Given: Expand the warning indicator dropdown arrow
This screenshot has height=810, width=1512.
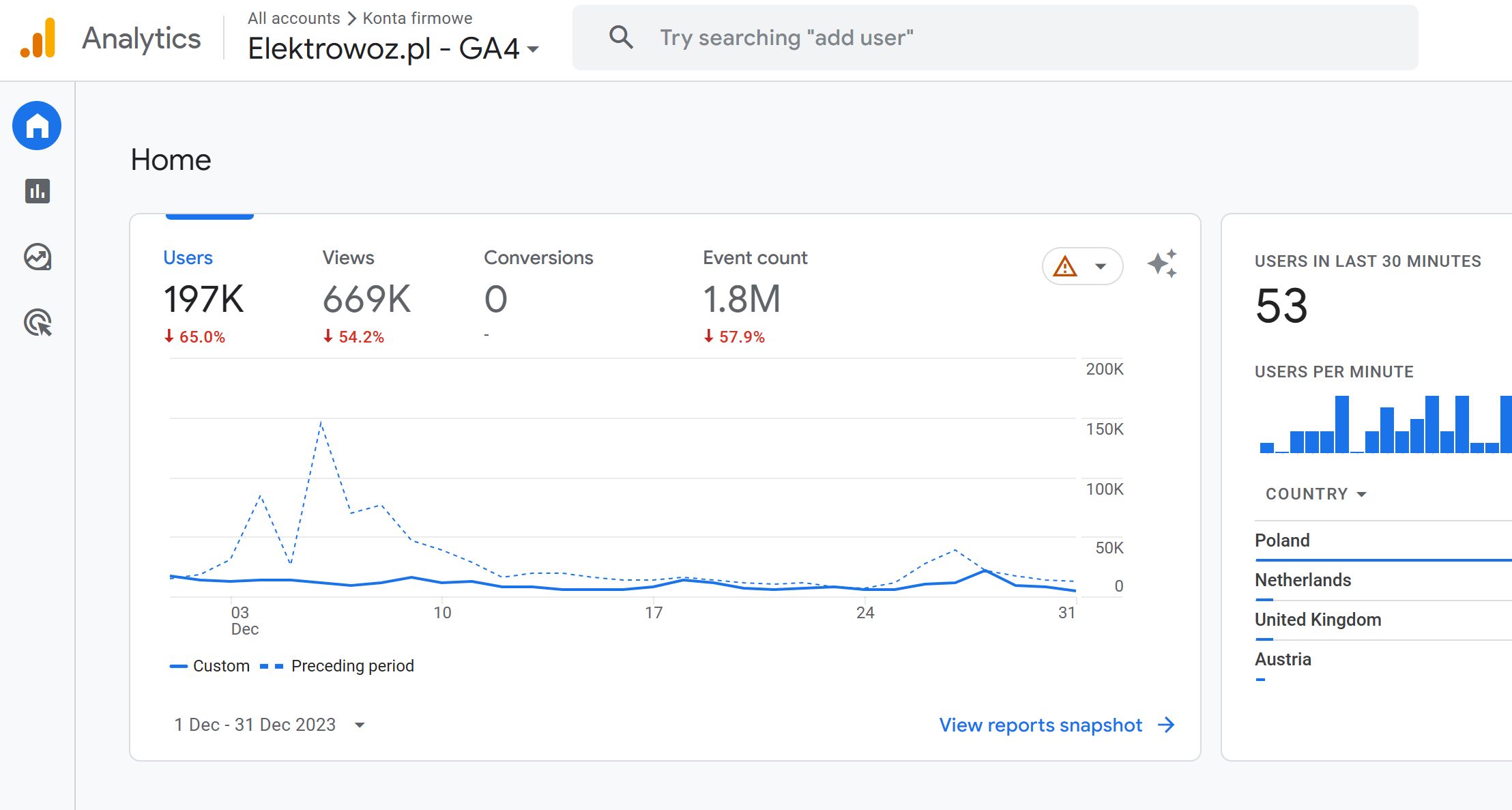Looking at the screenshot, I should 1101,266.
